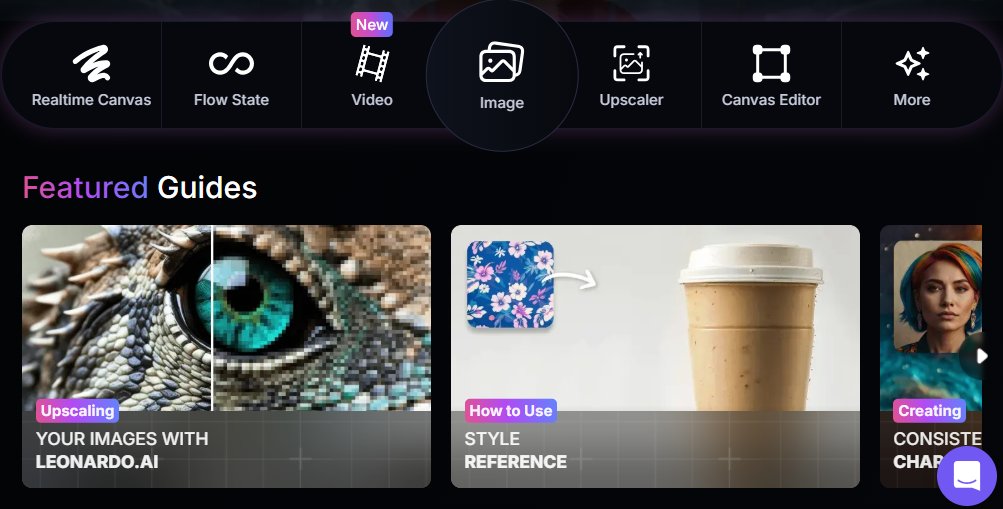Launch the Canvas Editor square icon

point(771,63)
